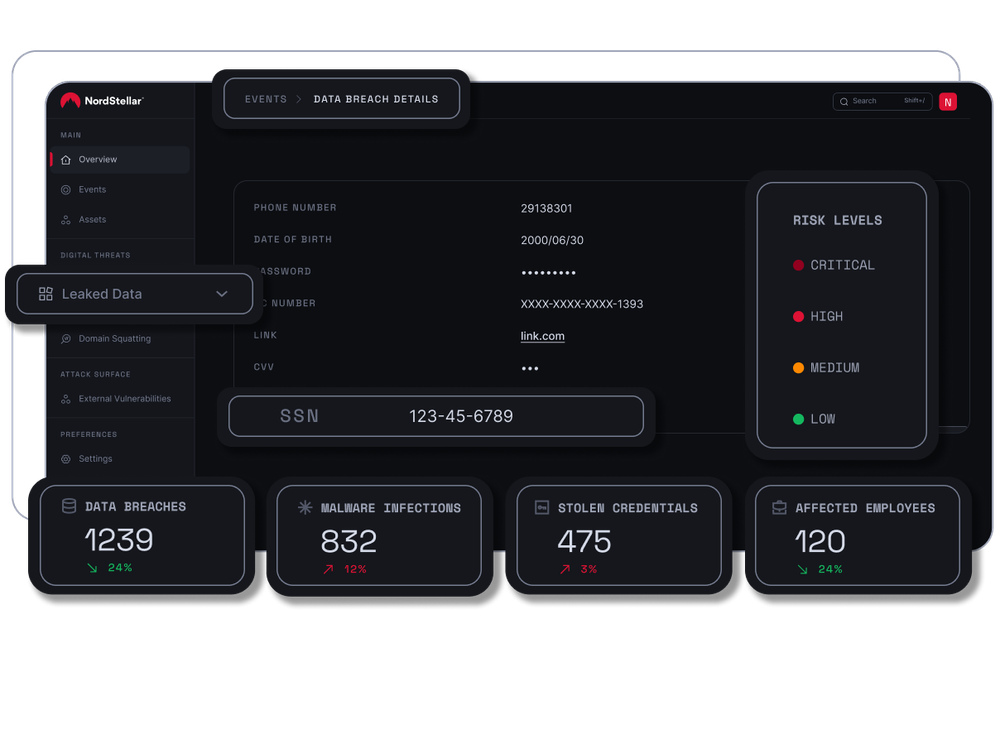Viewport: 1000px width, 738px height.
Task: Expand the Leaked Data dropdown chevron
Action: [x=222, y=294]
